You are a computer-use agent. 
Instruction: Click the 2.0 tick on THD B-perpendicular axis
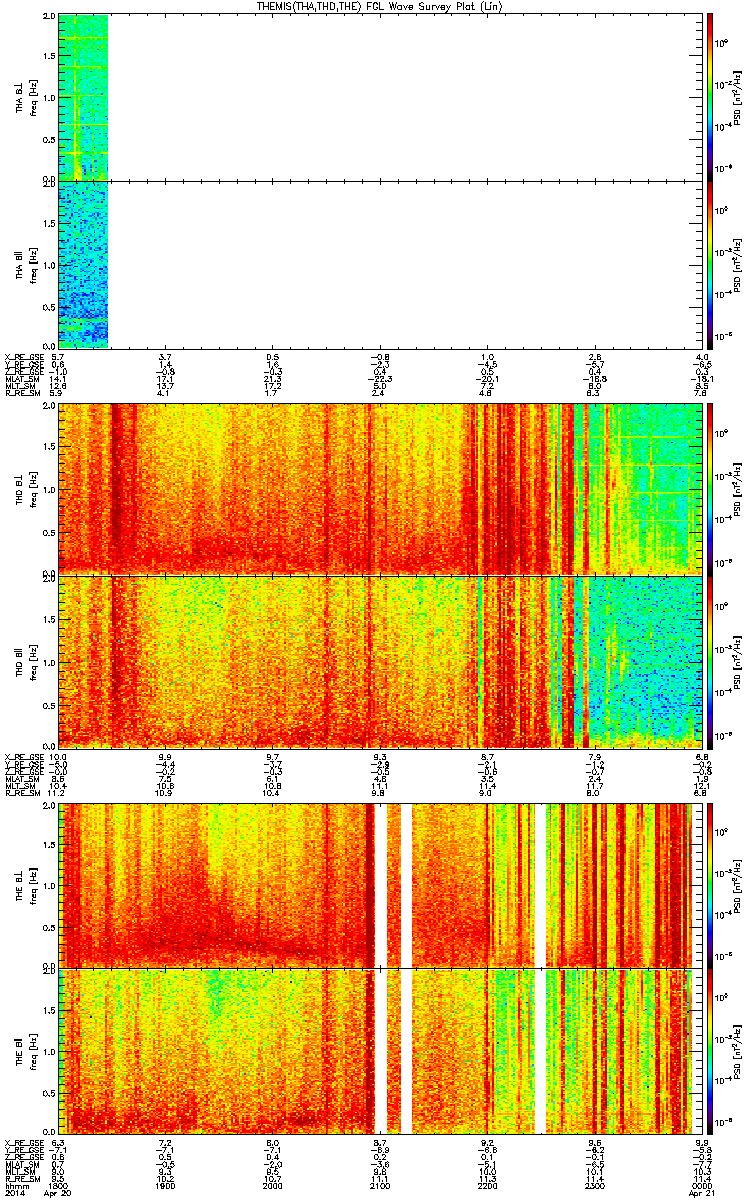pyautogui.click(x=49, y=407)
